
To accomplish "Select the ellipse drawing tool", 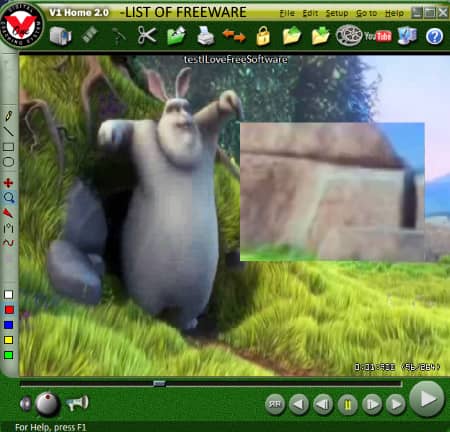I will (9, 162).
